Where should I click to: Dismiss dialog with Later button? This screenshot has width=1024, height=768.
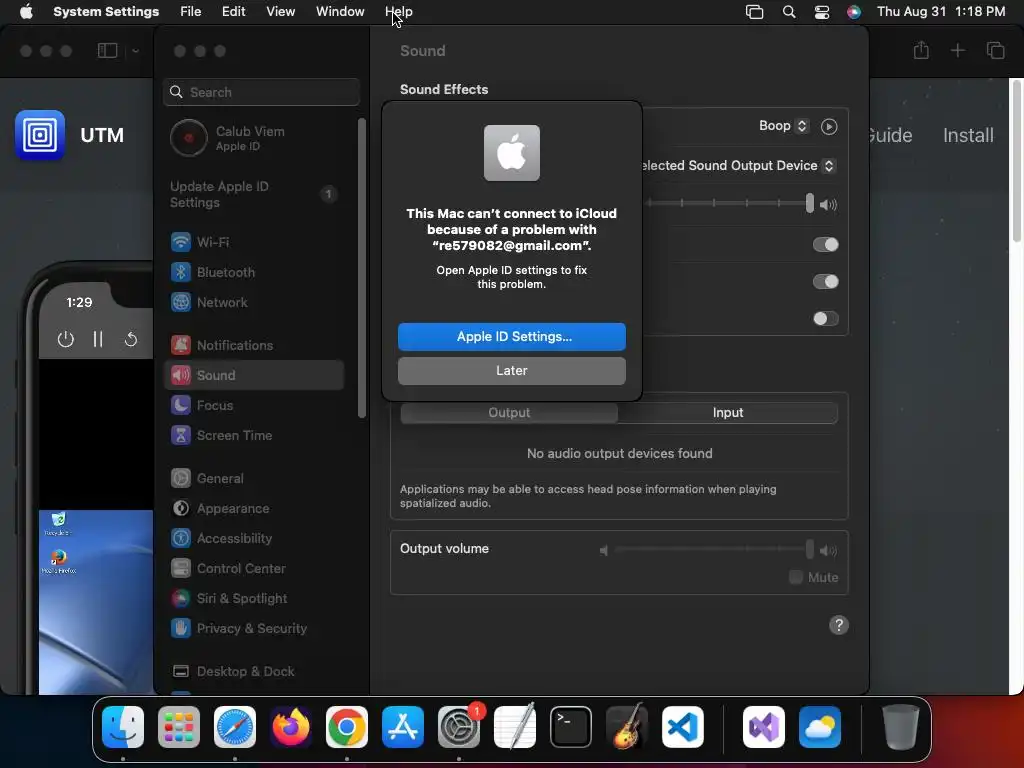[511, 371]
